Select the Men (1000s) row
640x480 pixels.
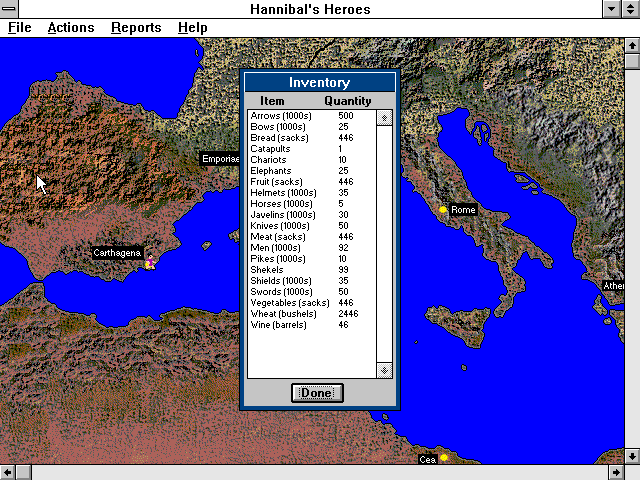[311, 248]
